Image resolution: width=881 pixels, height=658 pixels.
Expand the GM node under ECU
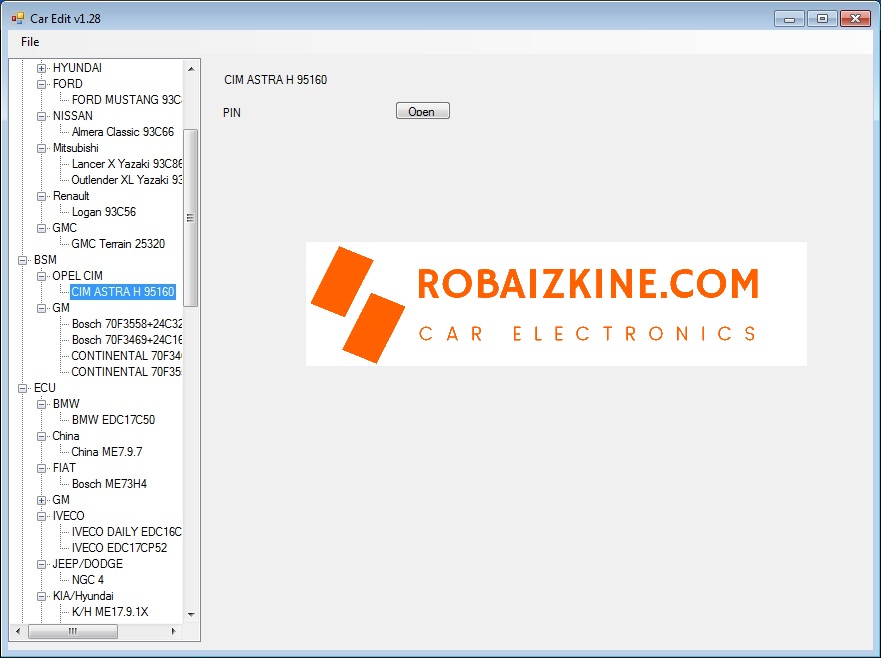click(42, 500)
